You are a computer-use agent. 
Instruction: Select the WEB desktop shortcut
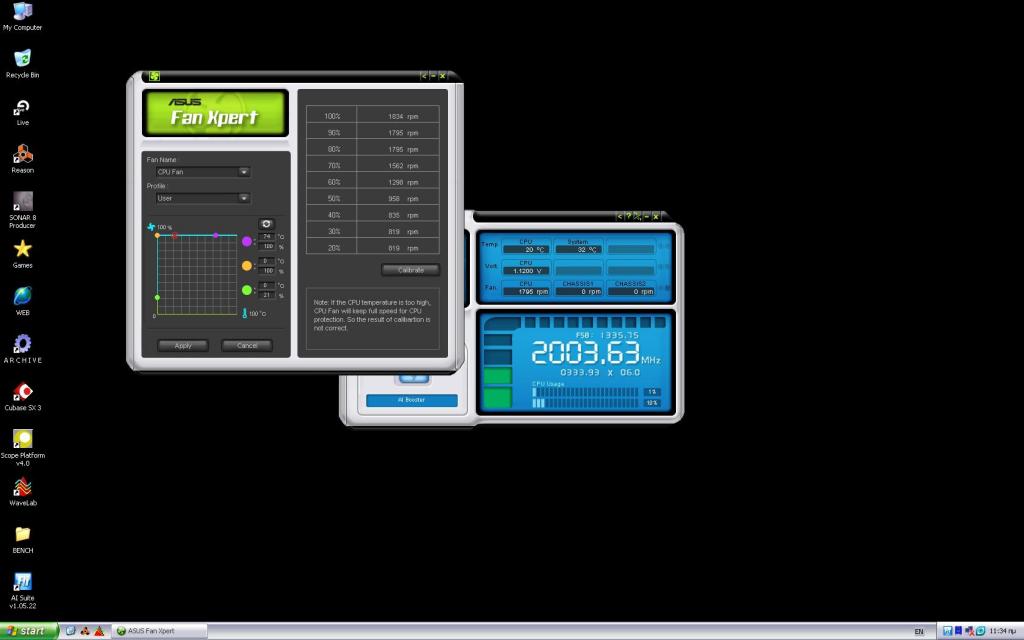tap(22, 301)
